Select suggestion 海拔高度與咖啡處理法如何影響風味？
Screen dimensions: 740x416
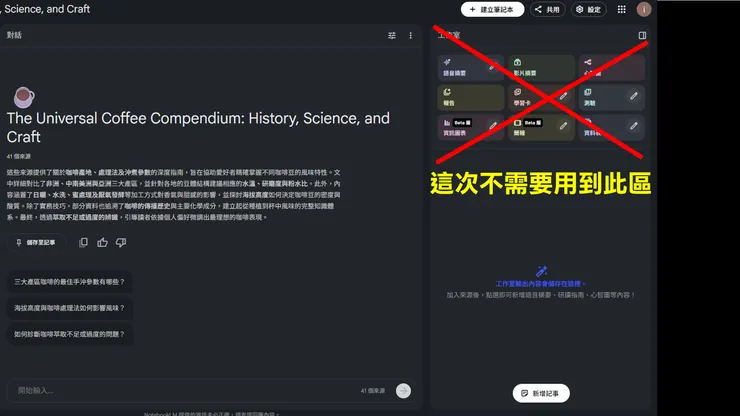69,308
